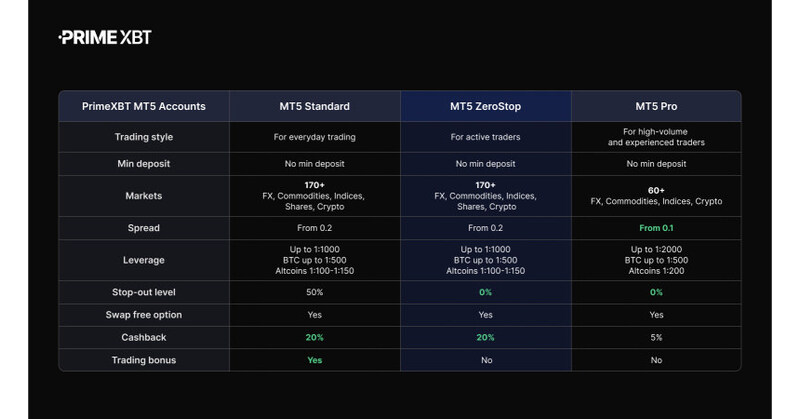Viewport: 800px width, 419px height.
Task: Click the Markets row label
Action: pyautogui.click(x=144, y=196)
